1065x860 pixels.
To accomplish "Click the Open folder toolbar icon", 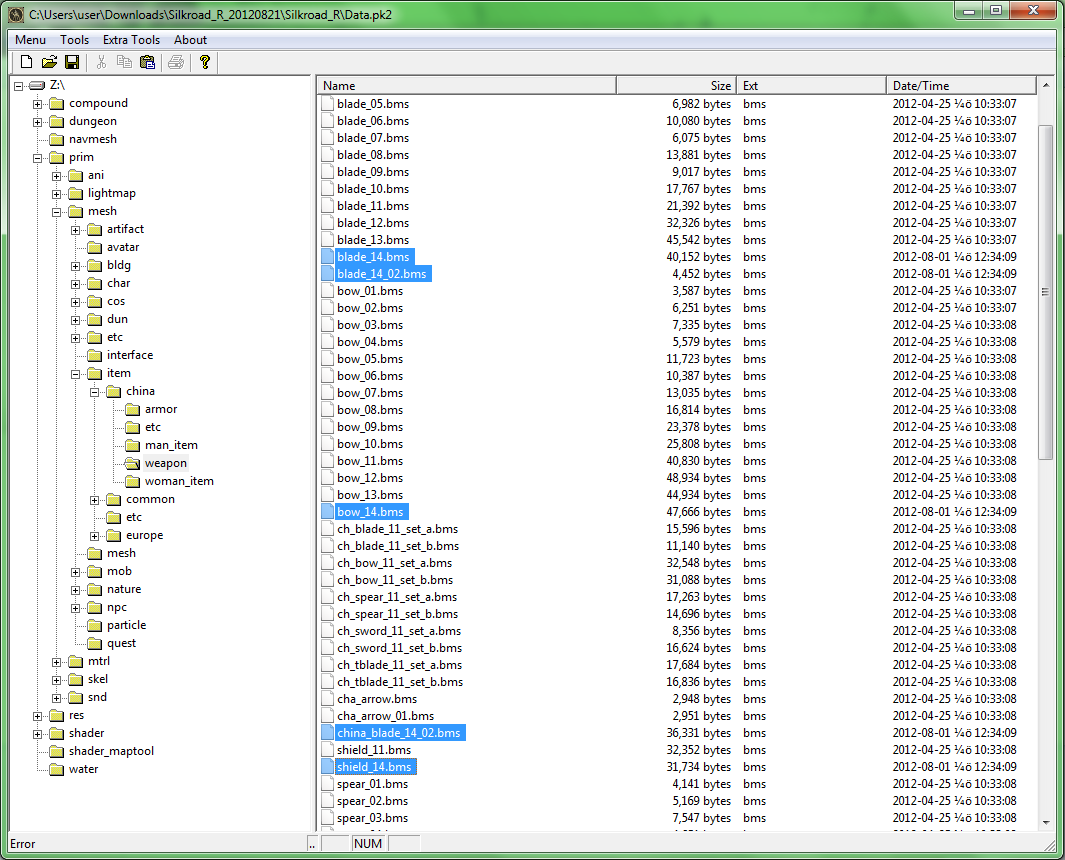I will (49, 62).
